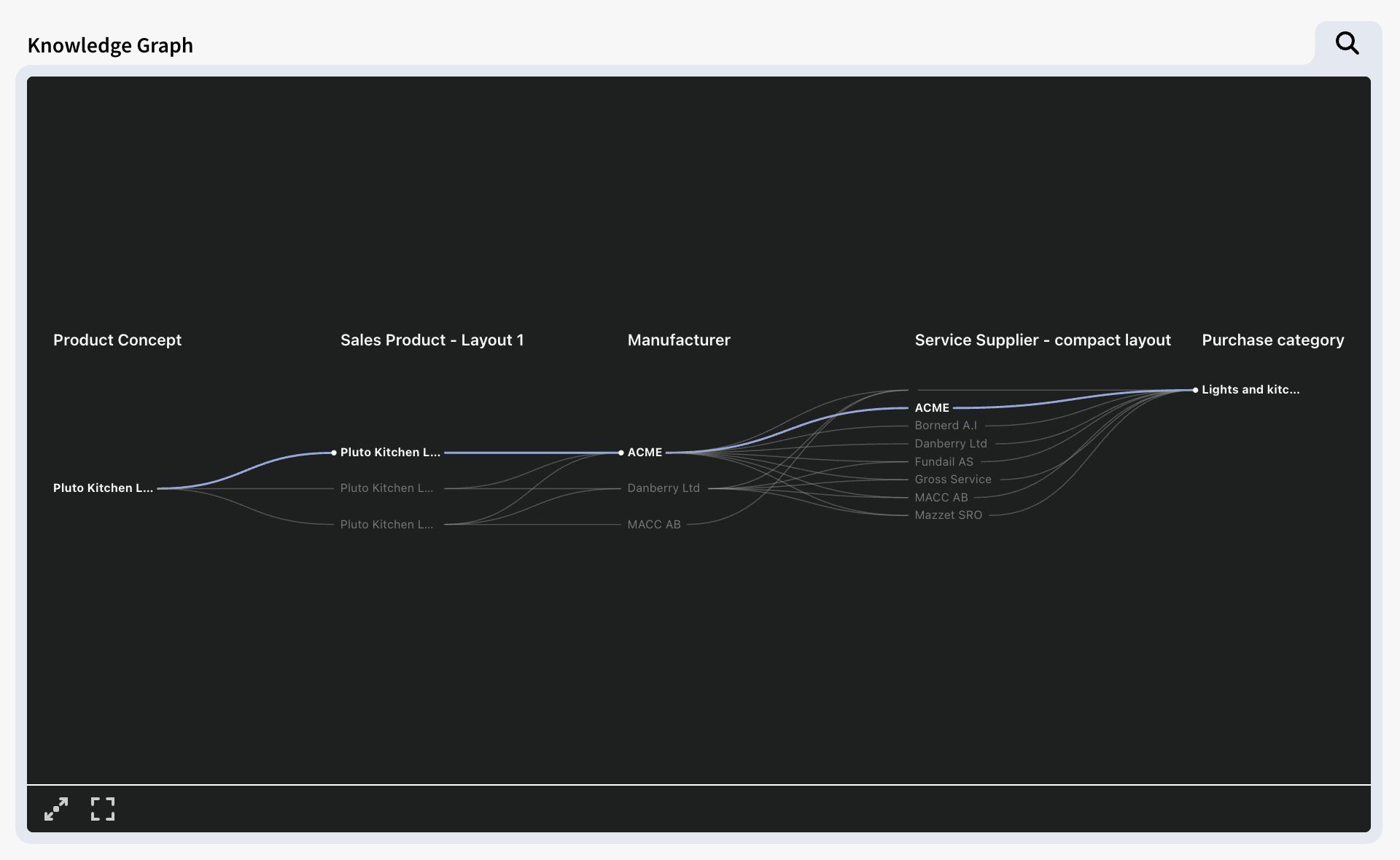This screenshot has width=1400, height=860.
Task: Click the fullscreen frame icon
Action: point(103,808)
